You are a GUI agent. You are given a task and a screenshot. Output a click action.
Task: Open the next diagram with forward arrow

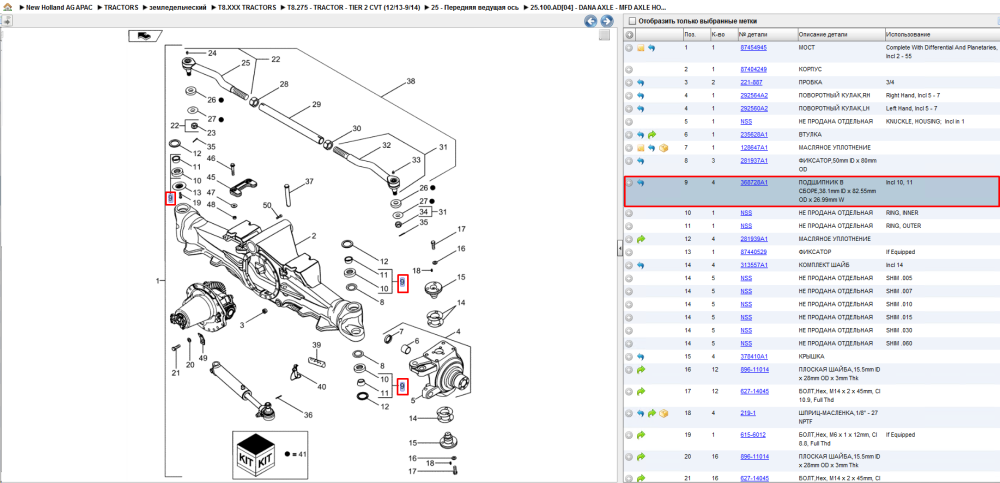pyautogui.click(x=607, y=21)
